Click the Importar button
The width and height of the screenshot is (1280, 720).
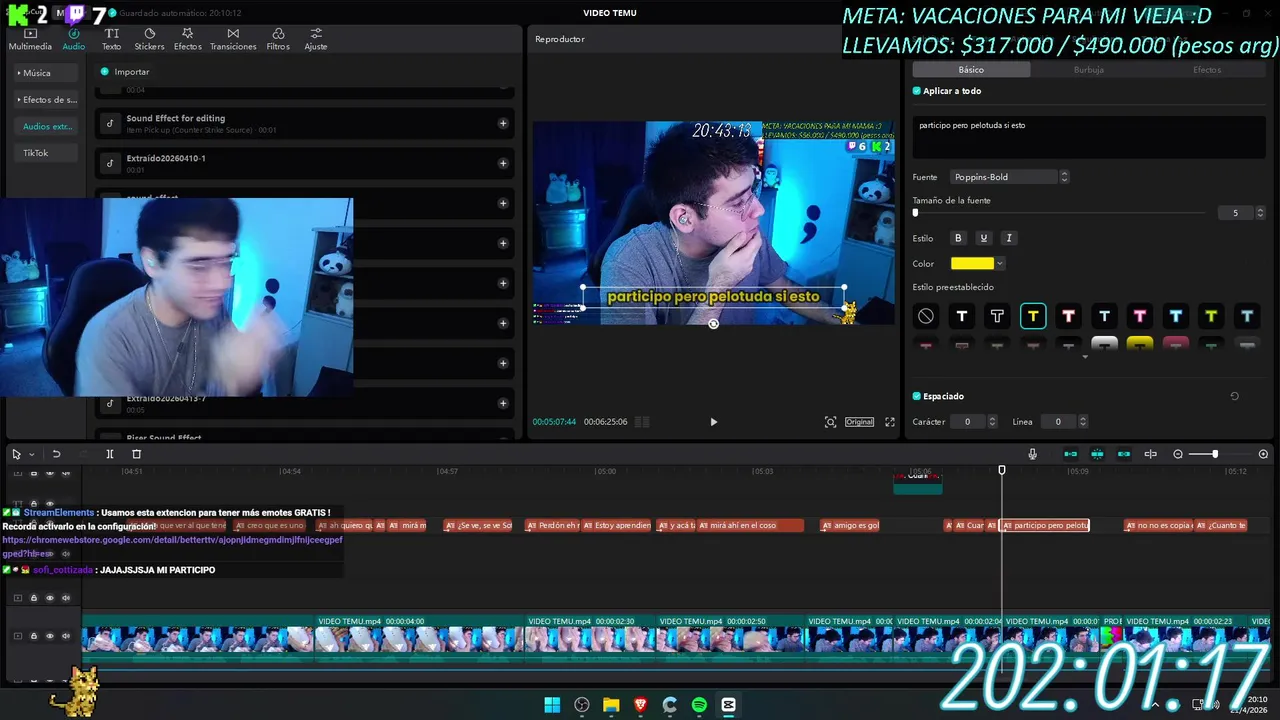tap(125, 72)
